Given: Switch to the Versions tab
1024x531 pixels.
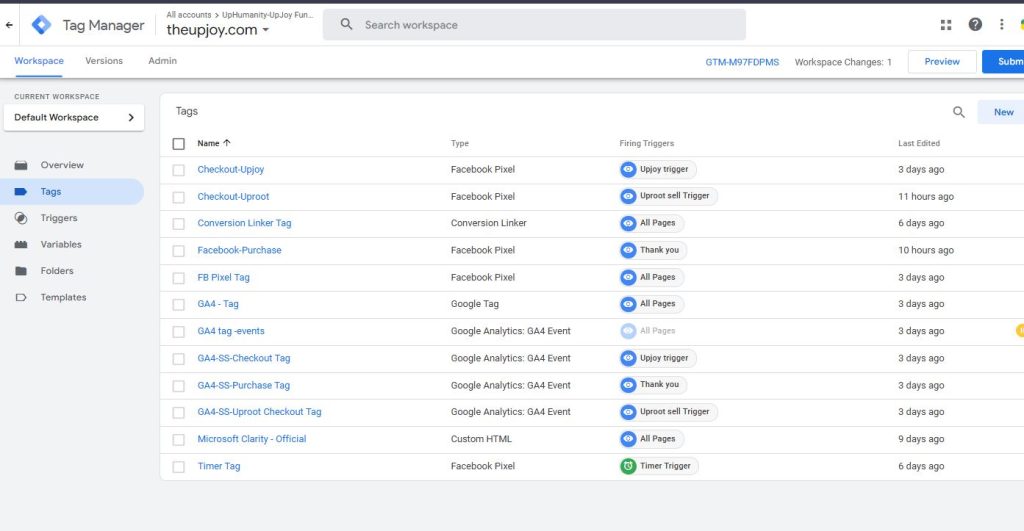Looking at the screenshot, I should (104, 61).
